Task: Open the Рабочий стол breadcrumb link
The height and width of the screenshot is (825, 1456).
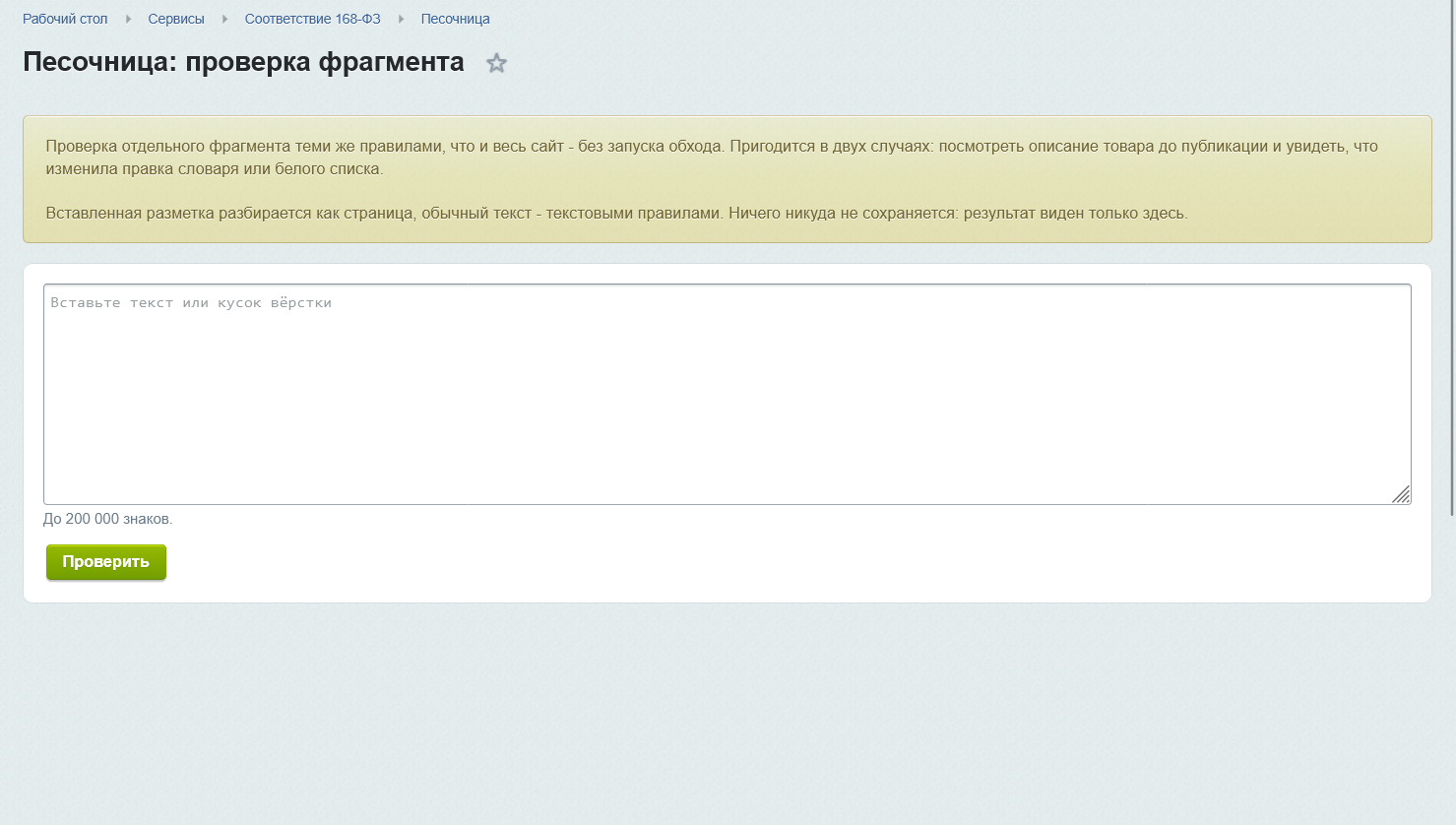Action: [65, 19]
